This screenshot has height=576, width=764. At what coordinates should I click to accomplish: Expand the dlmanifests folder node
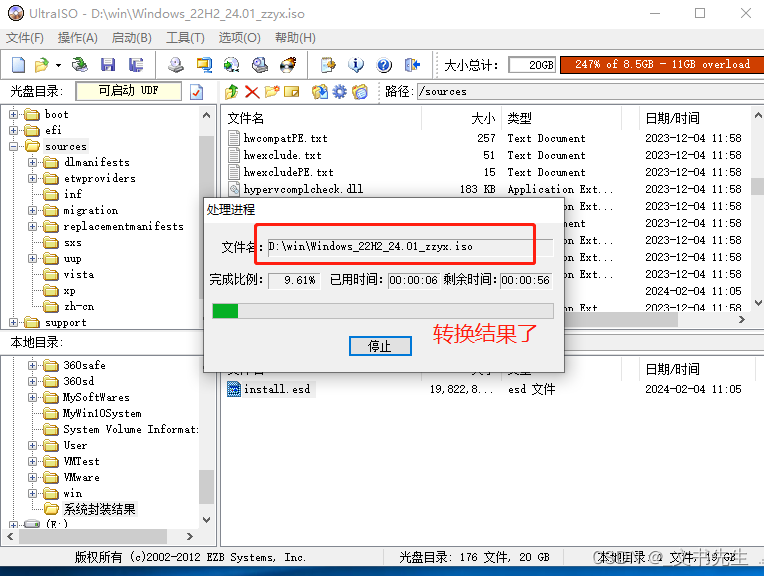32,162
